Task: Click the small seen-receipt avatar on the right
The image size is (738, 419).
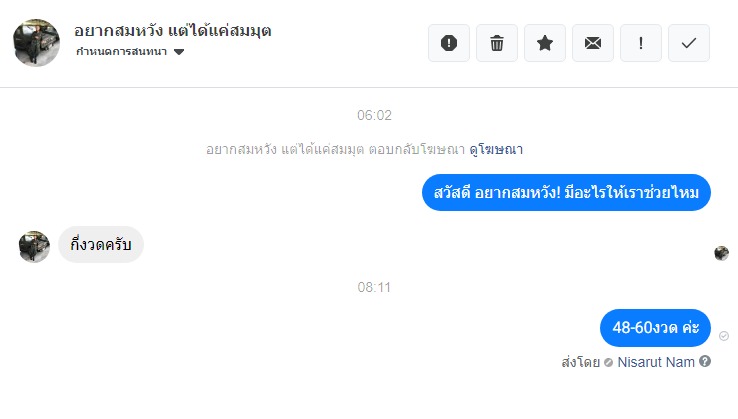Action: [x=721, y=253]
